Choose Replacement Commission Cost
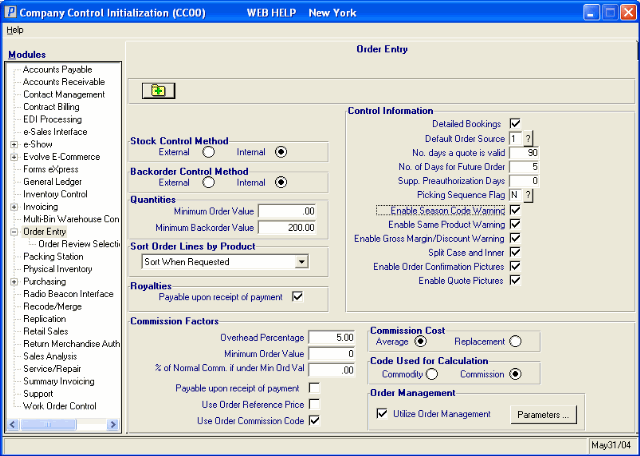Image resolution: width=640 pixels, height=456 pixels. 515,341
